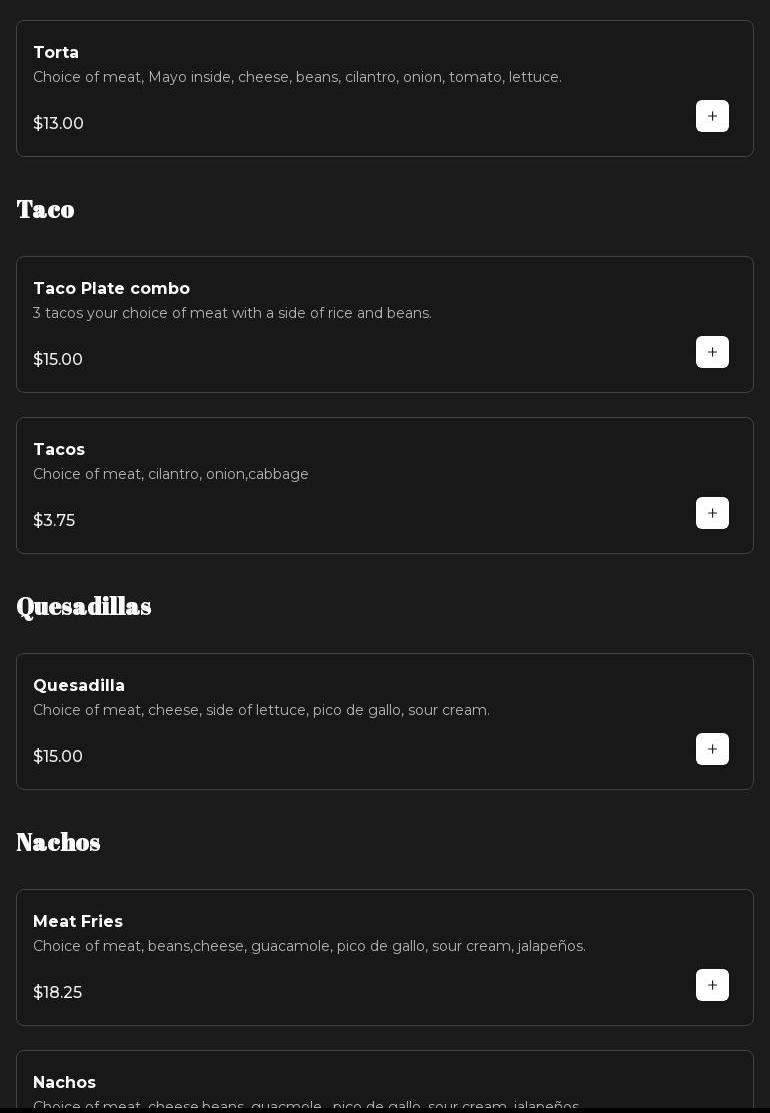Click the Meat Fries description text

(x=309, y=946)
